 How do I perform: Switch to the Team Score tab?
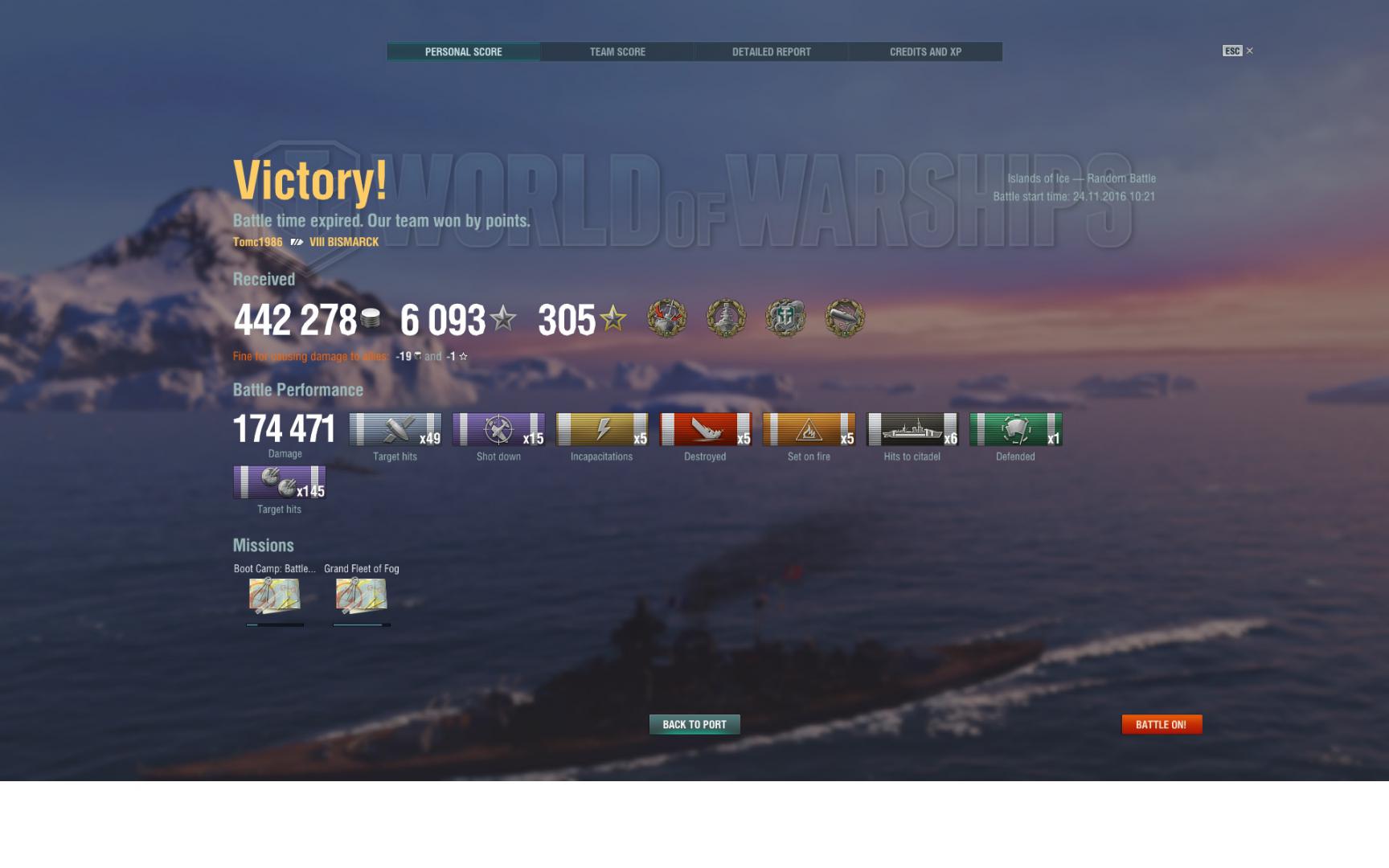tap(617, 51)
